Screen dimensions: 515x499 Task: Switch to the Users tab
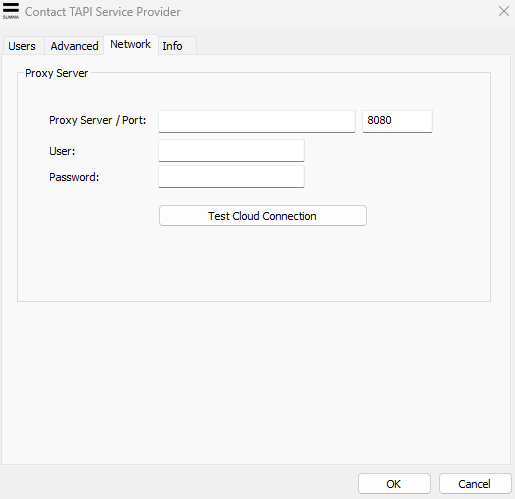coord(22,46)
